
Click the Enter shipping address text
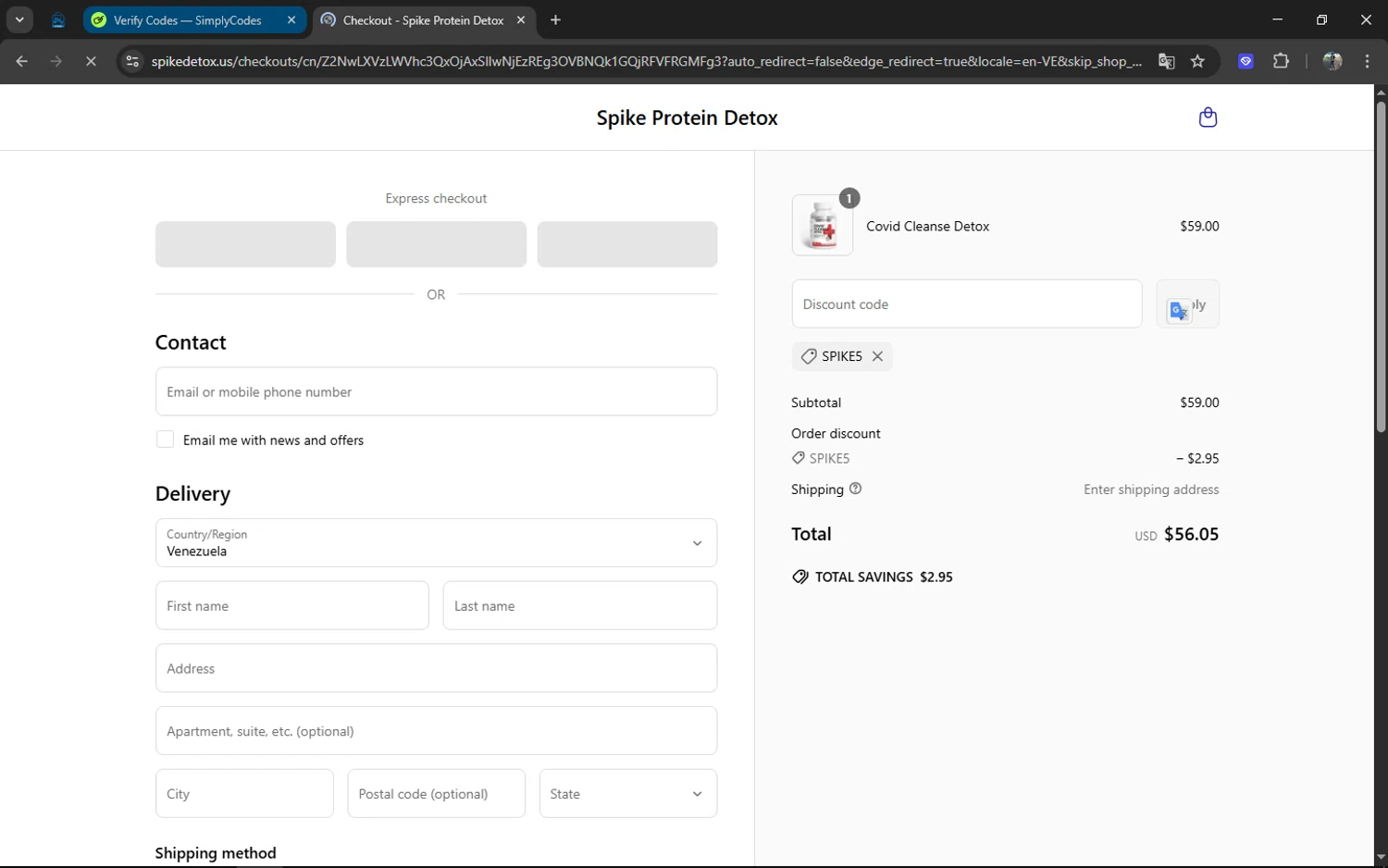(1151, 490)
